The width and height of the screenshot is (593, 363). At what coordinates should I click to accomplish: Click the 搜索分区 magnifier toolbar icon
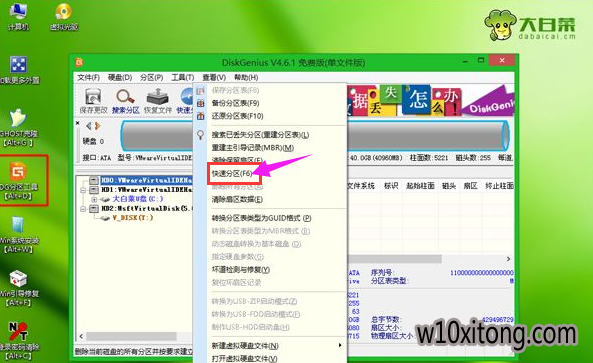pos(126,101)
